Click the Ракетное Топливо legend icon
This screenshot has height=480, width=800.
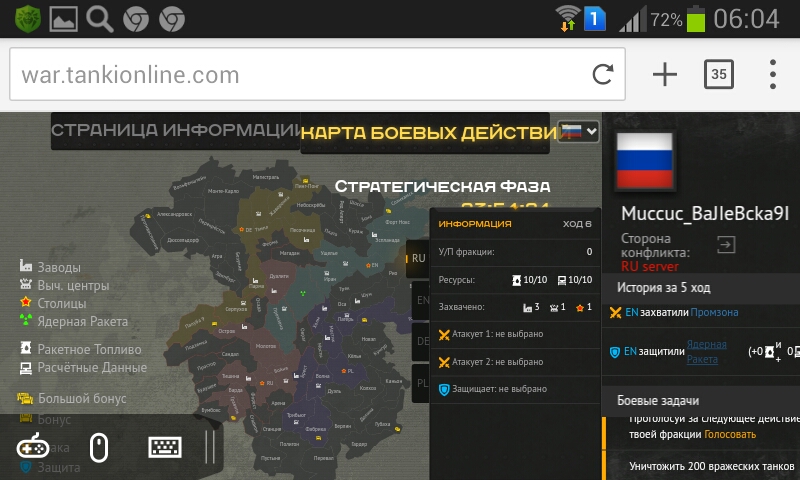(26, 348)
